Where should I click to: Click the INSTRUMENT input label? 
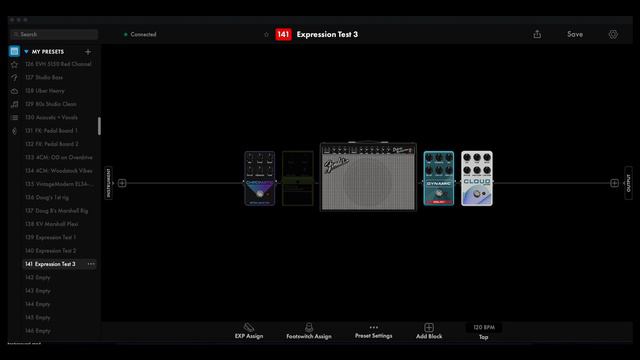[x=109, y=183]
